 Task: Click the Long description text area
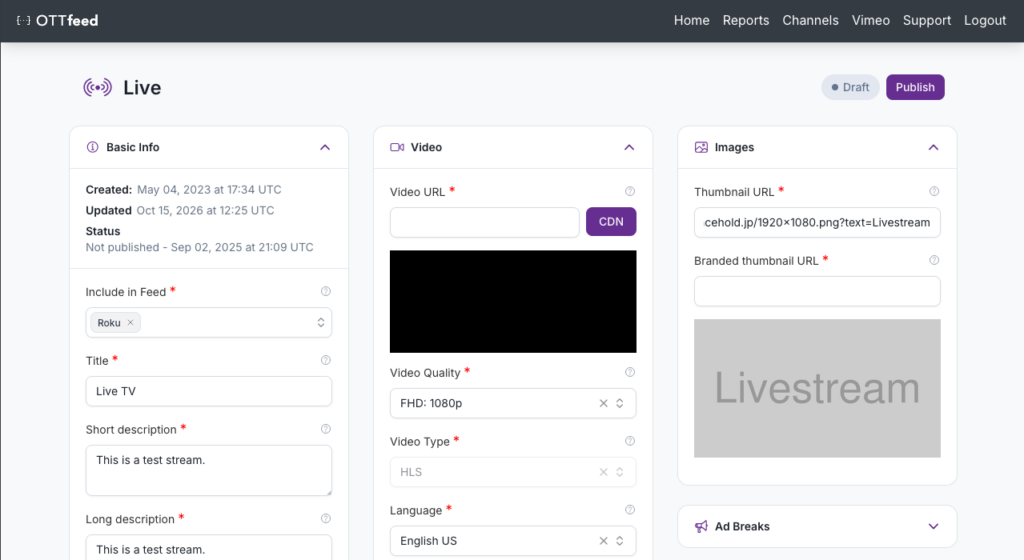point(209,547)
